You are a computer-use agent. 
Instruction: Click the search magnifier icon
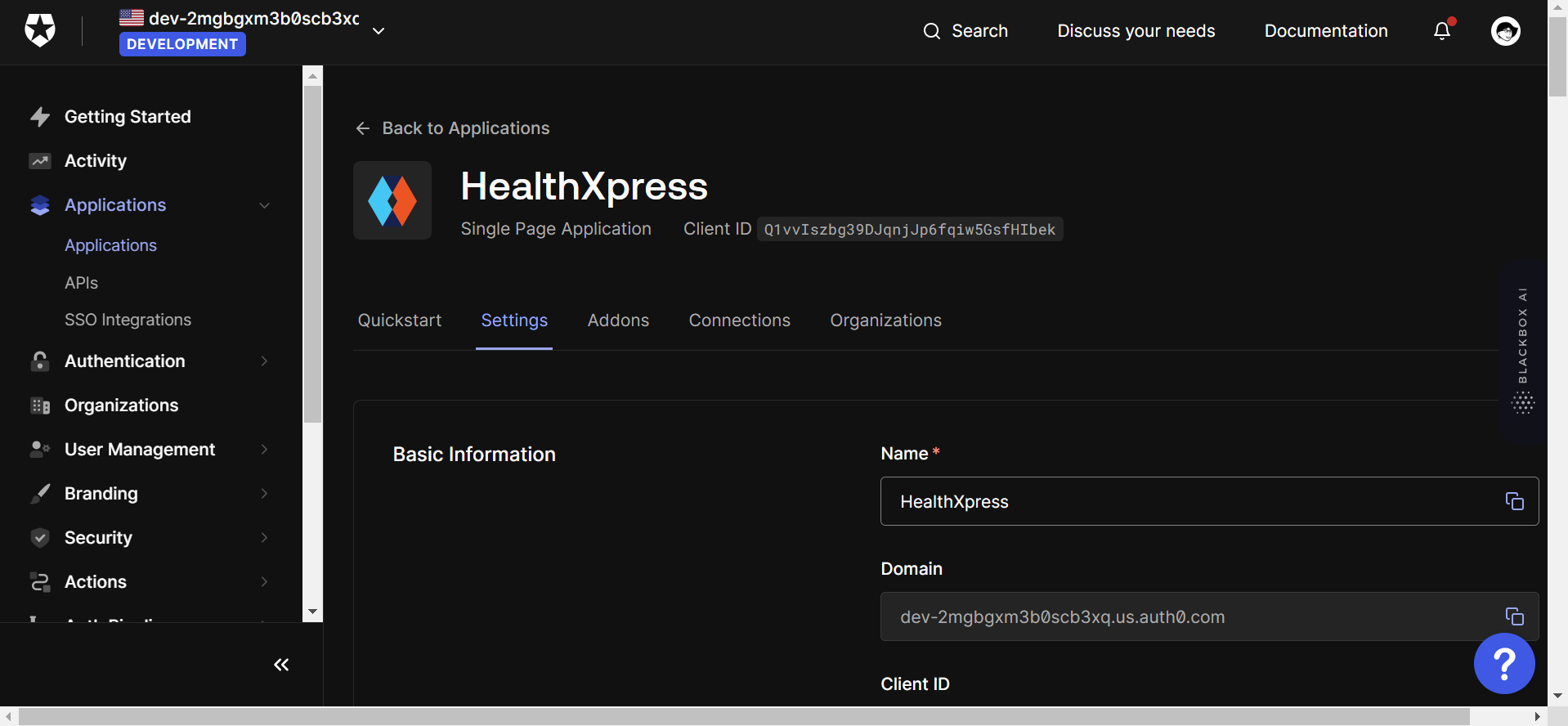pyautogui.click(x=932, y=31)
